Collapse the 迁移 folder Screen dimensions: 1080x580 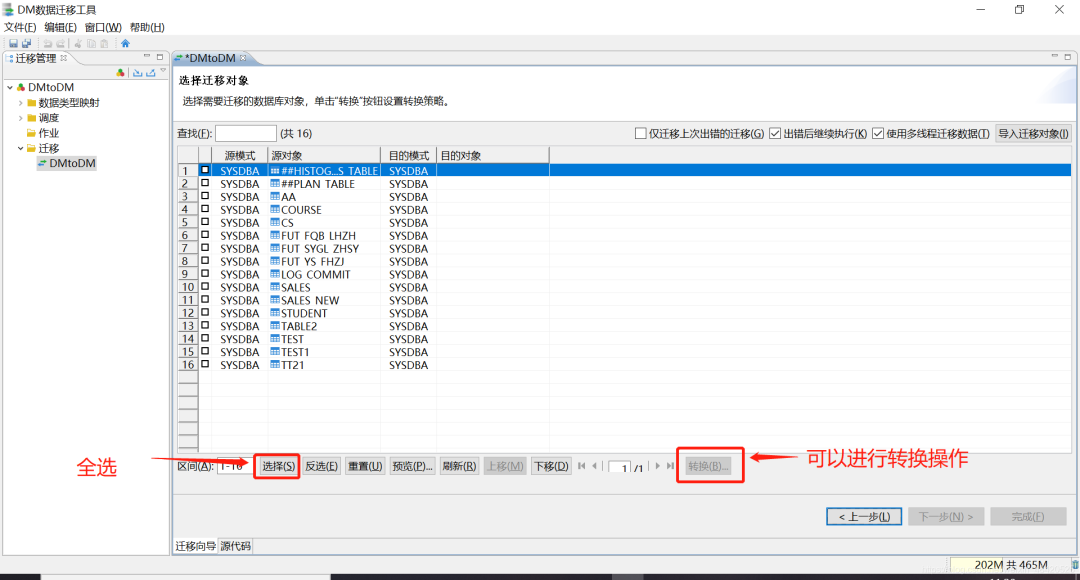pyautogui.click(x=21, y=148)
